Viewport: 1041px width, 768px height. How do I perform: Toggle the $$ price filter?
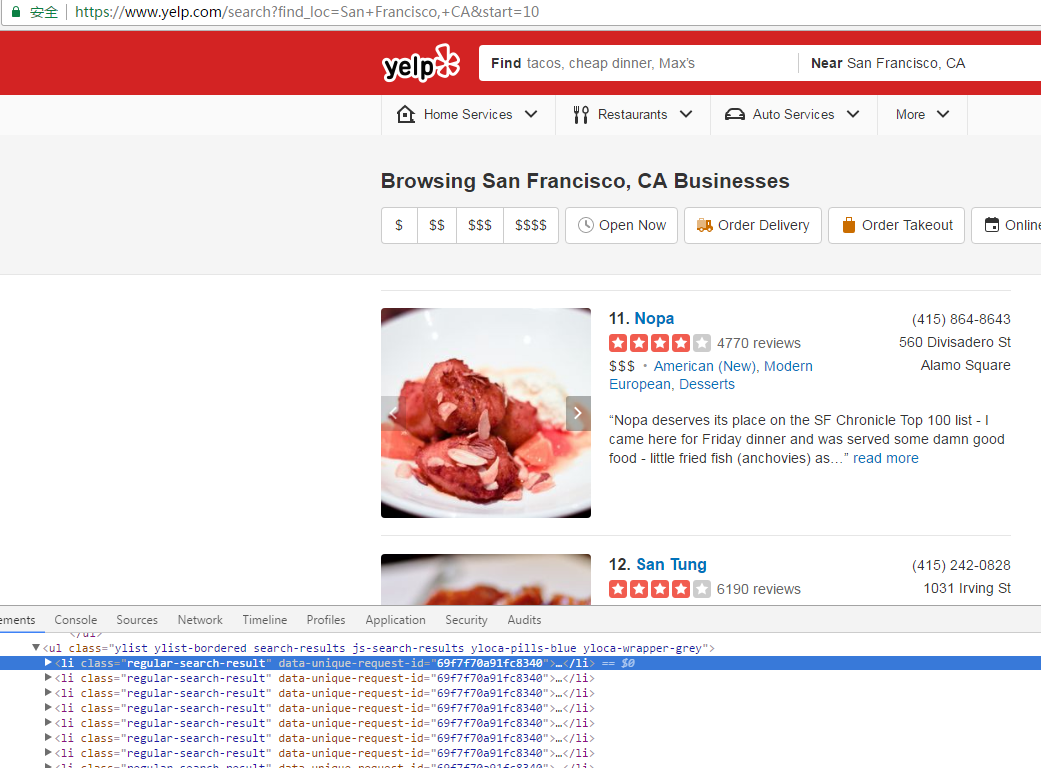point(437,225)
